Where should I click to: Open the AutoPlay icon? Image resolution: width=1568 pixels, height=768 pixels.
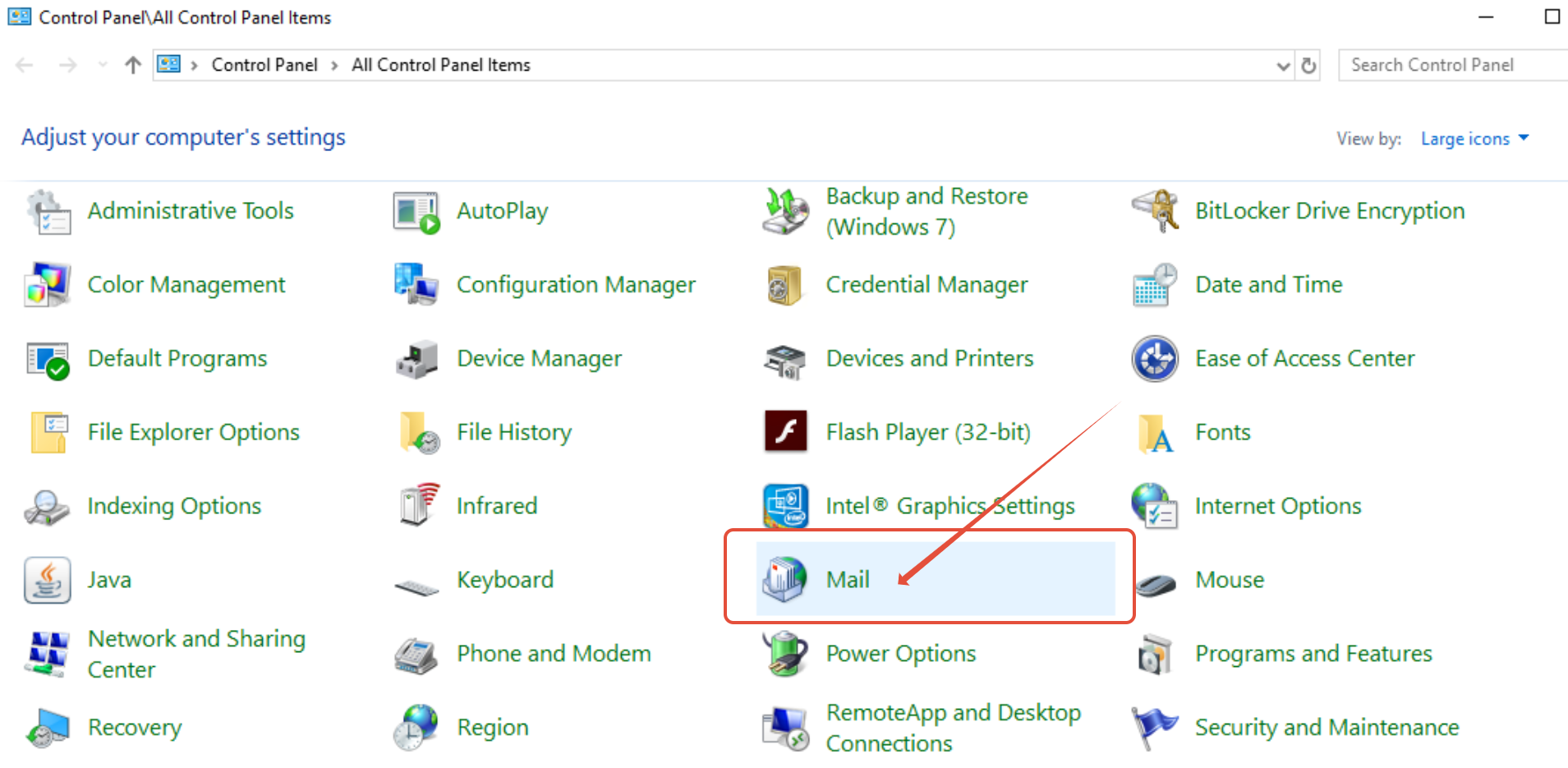coord(416,212)
